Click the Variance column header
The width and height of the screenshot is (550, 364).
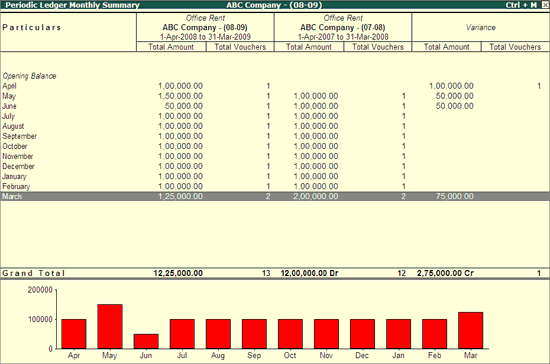[x=481, y=27]
